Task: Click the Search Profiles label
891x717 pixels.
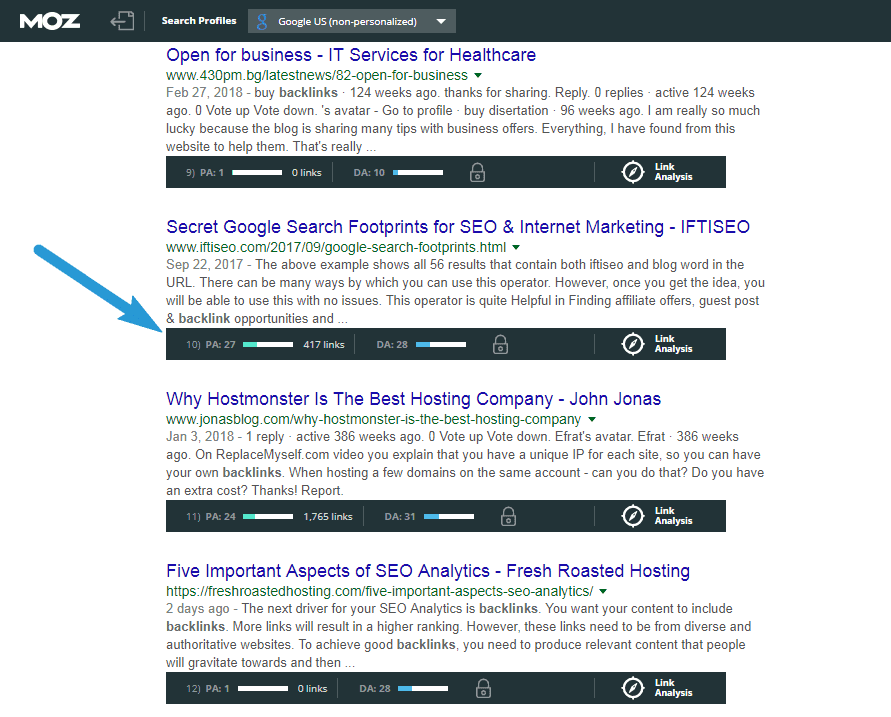Action: 199,20
